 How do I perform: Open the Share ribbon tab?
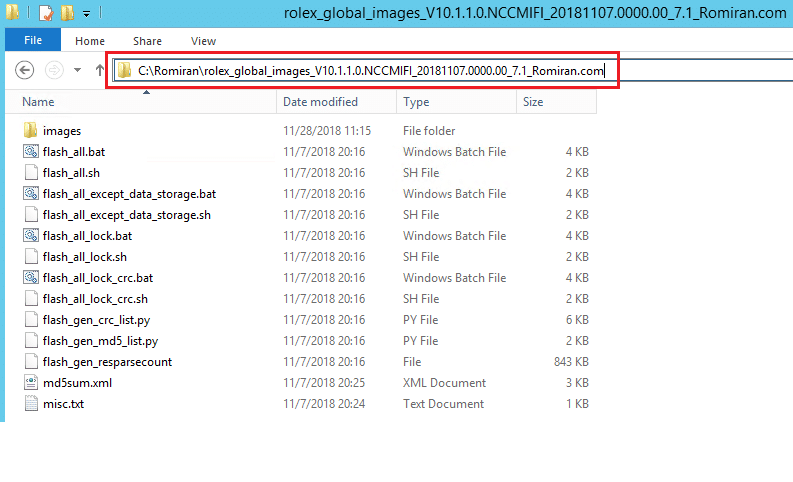click(147, 41)
